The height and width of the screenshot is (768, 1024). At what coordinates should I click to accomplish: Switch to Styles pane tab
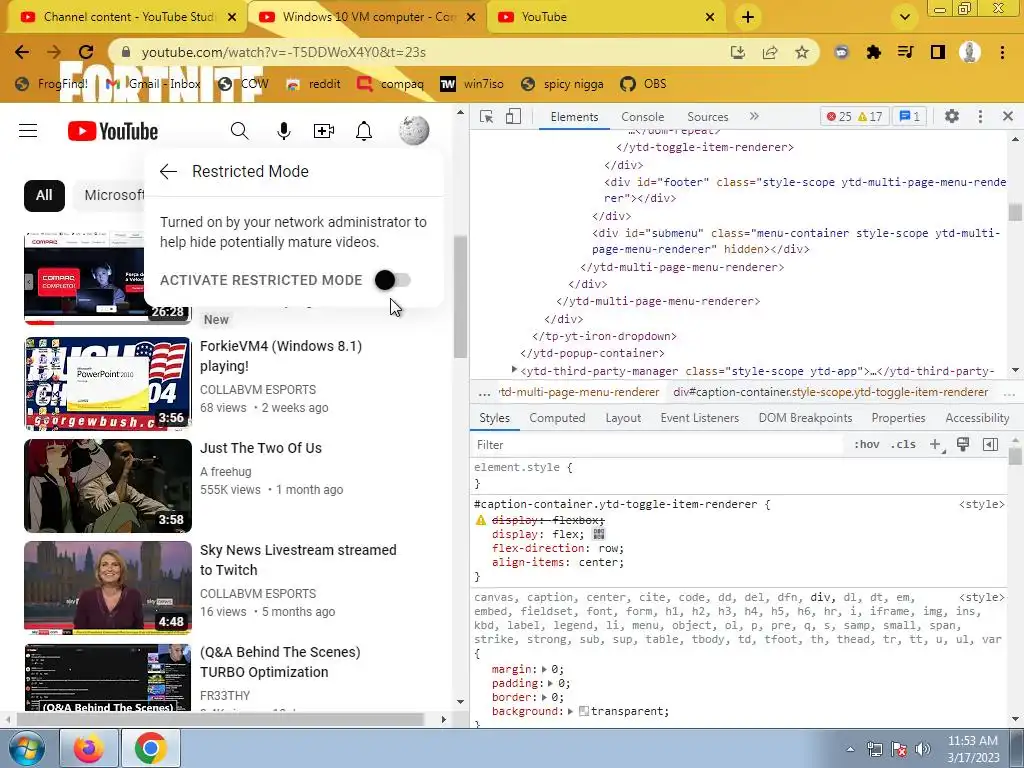pyautogui.click(x=494, y=418)
